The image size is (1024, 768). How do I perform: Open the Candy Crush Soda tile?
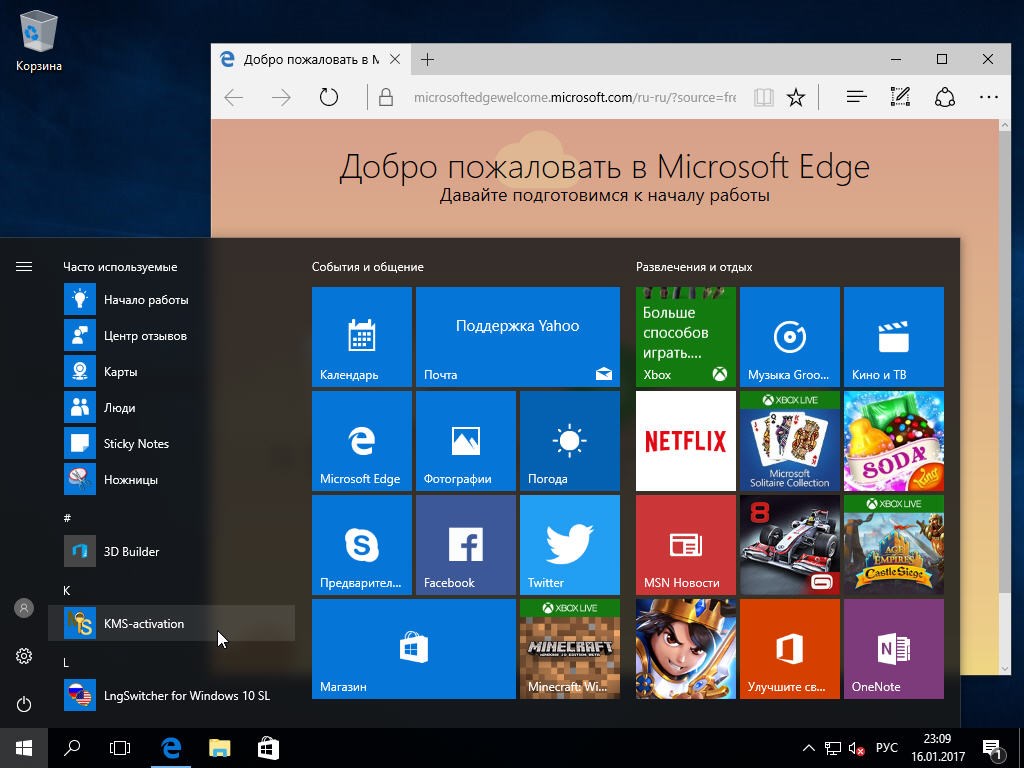pyautogui.click(x=893, y=441)
